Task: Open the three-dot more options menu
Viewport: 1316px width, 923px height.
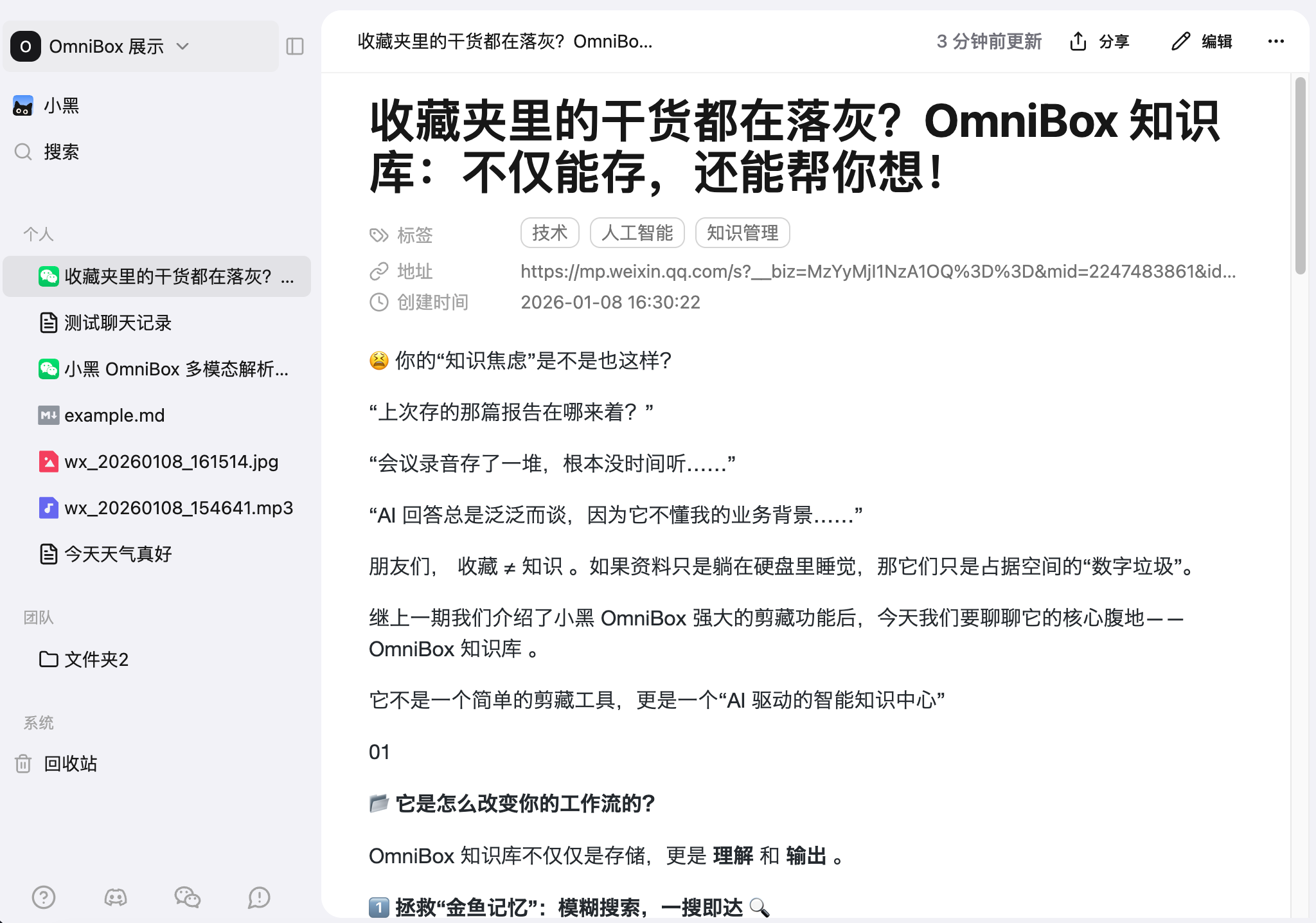Action: 1276,42
